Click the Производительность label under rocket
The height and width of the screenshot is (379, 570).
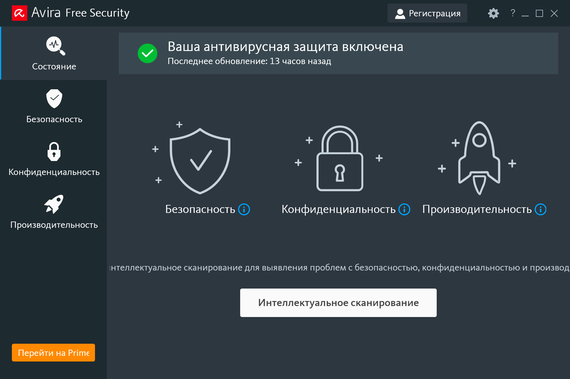click(x=477, y=210)
